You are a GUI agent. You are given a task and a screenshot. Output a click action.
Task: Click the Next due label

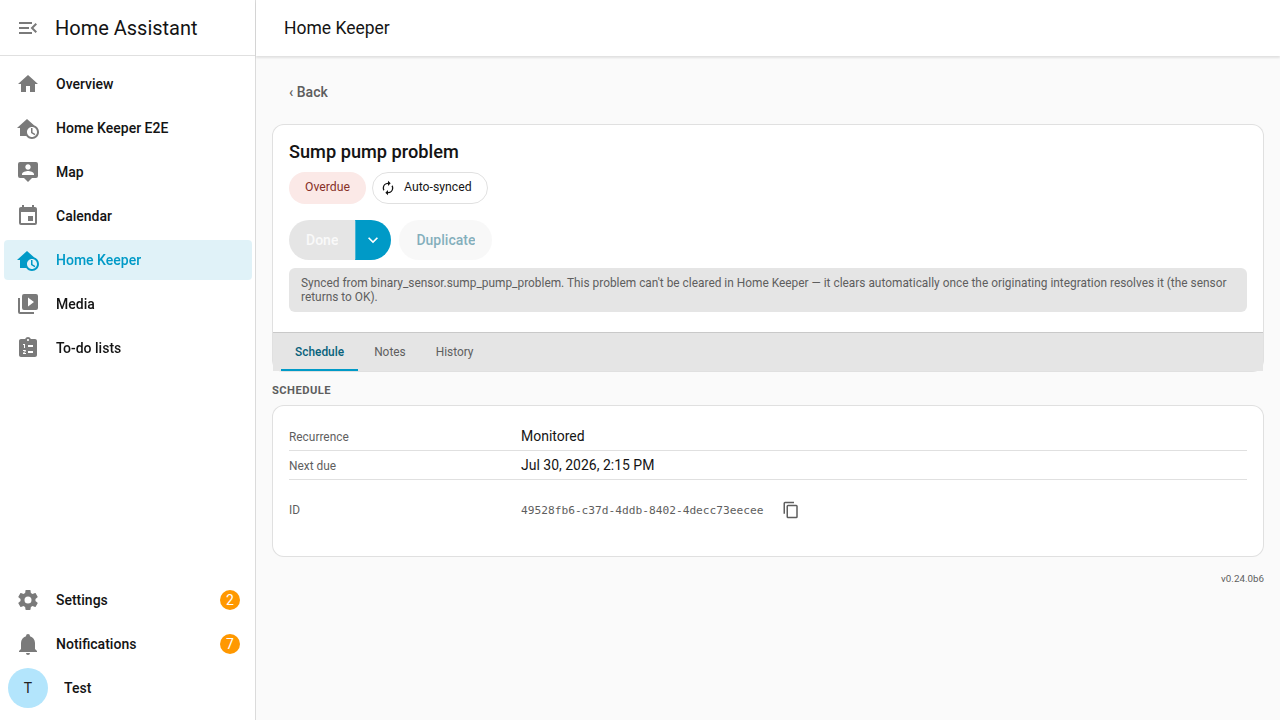point(314,466)
